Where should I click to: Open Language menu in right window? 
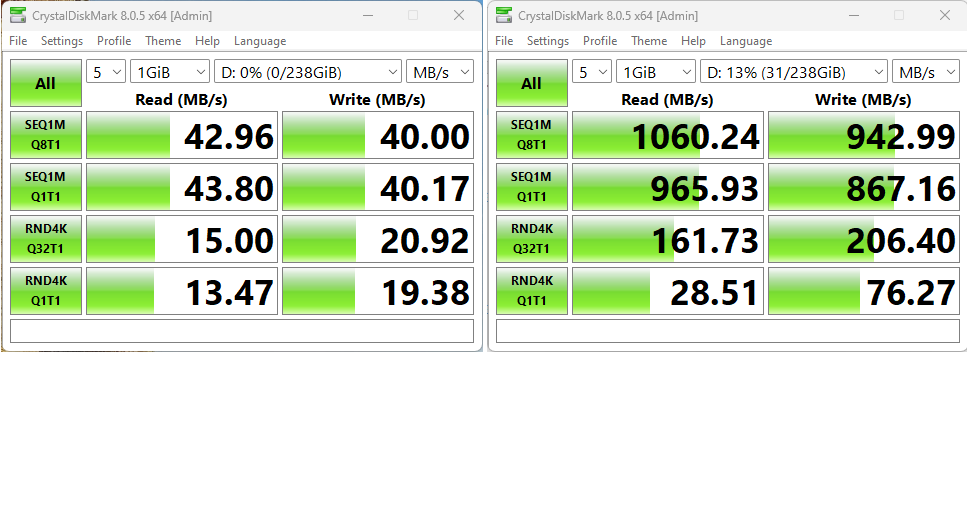[x=746, y=41]
